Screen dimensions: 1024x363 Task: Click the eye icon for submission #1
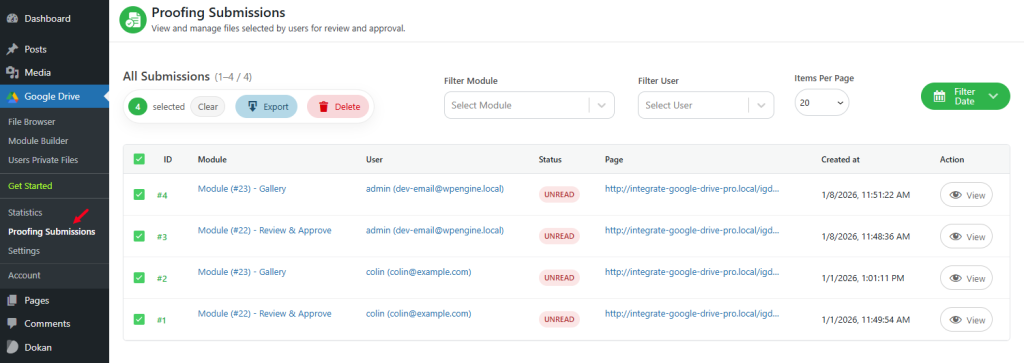coord(956,320)
